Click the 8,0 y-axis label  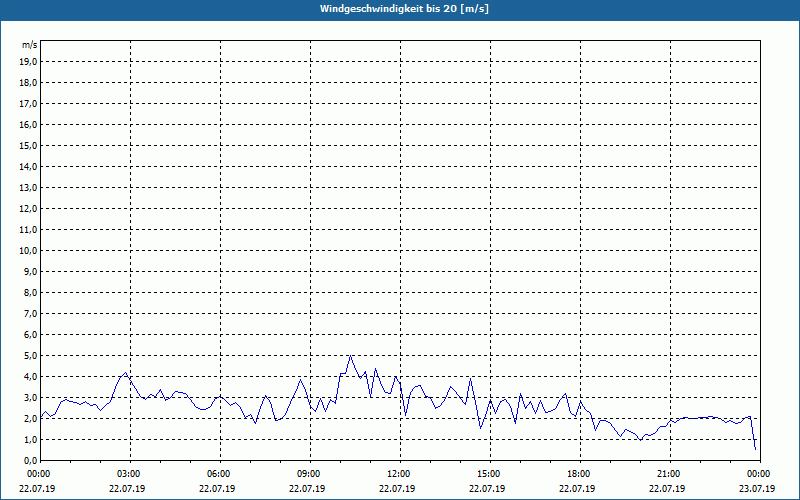pyautogui.click(x=30, y=292)
